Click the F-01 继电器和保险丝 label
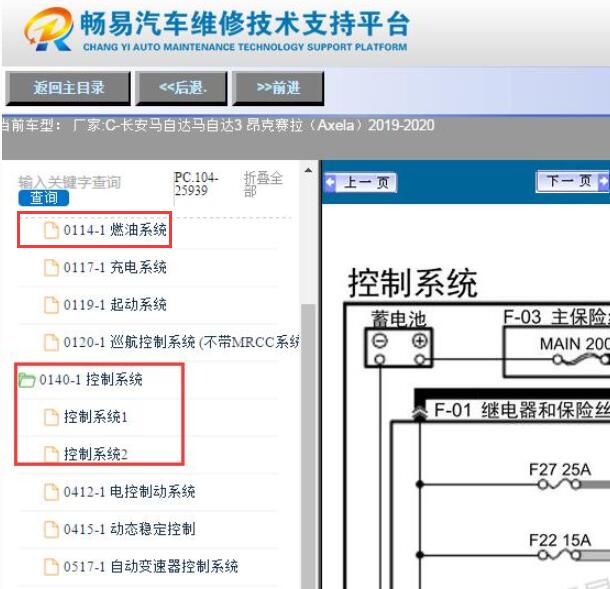This screenshot has height=589, width=610. click(522, 410)
